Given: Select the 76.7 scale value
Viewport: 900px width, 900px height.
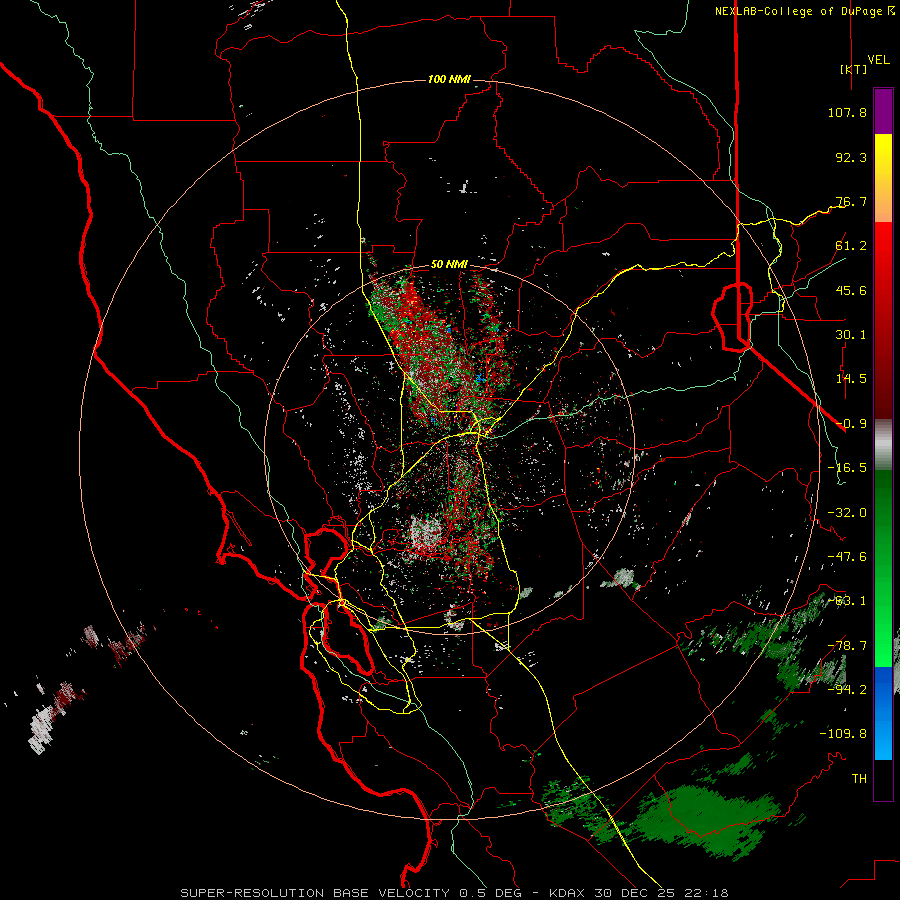Looking at the screenshot, I should pyautogui.click(x=851, y=201).
